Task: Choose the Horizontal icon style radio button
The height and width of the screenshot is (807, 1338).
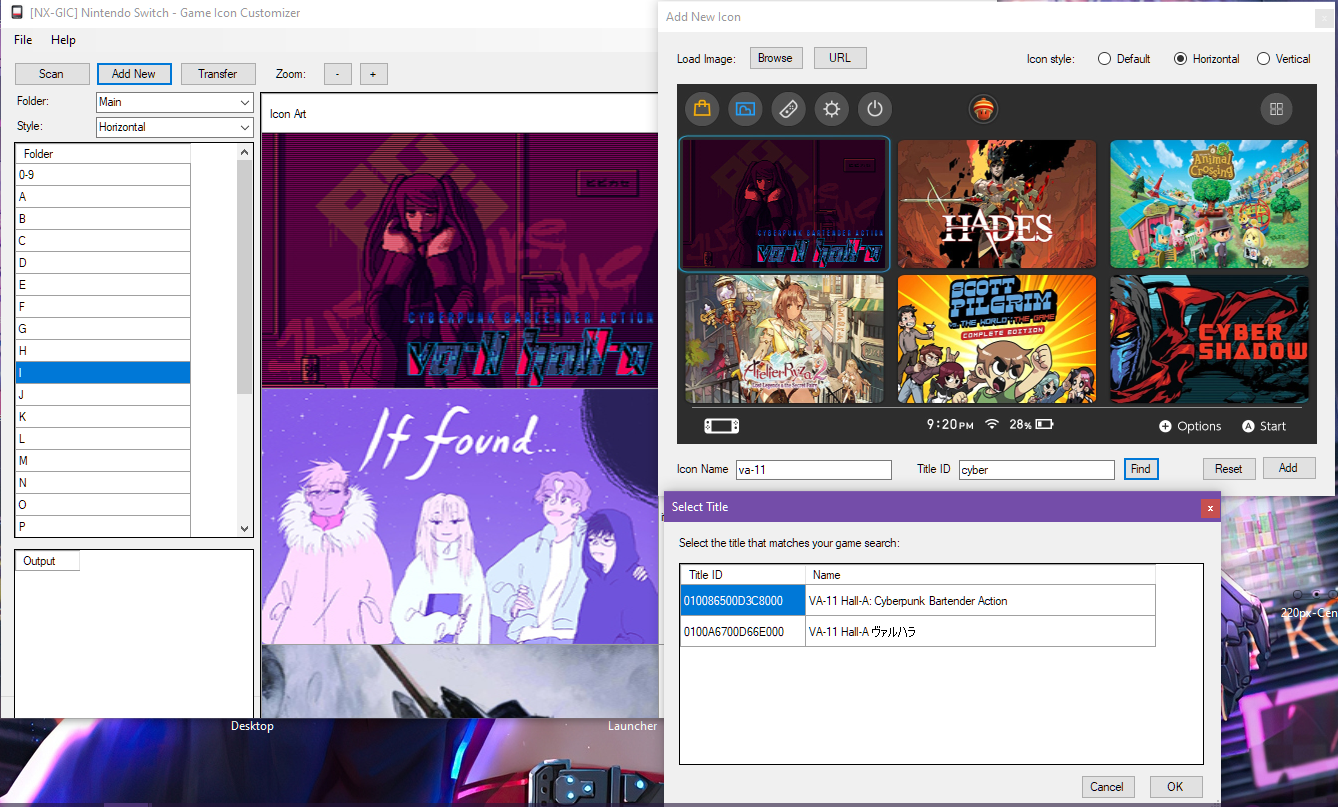Action: point(1181,59)
